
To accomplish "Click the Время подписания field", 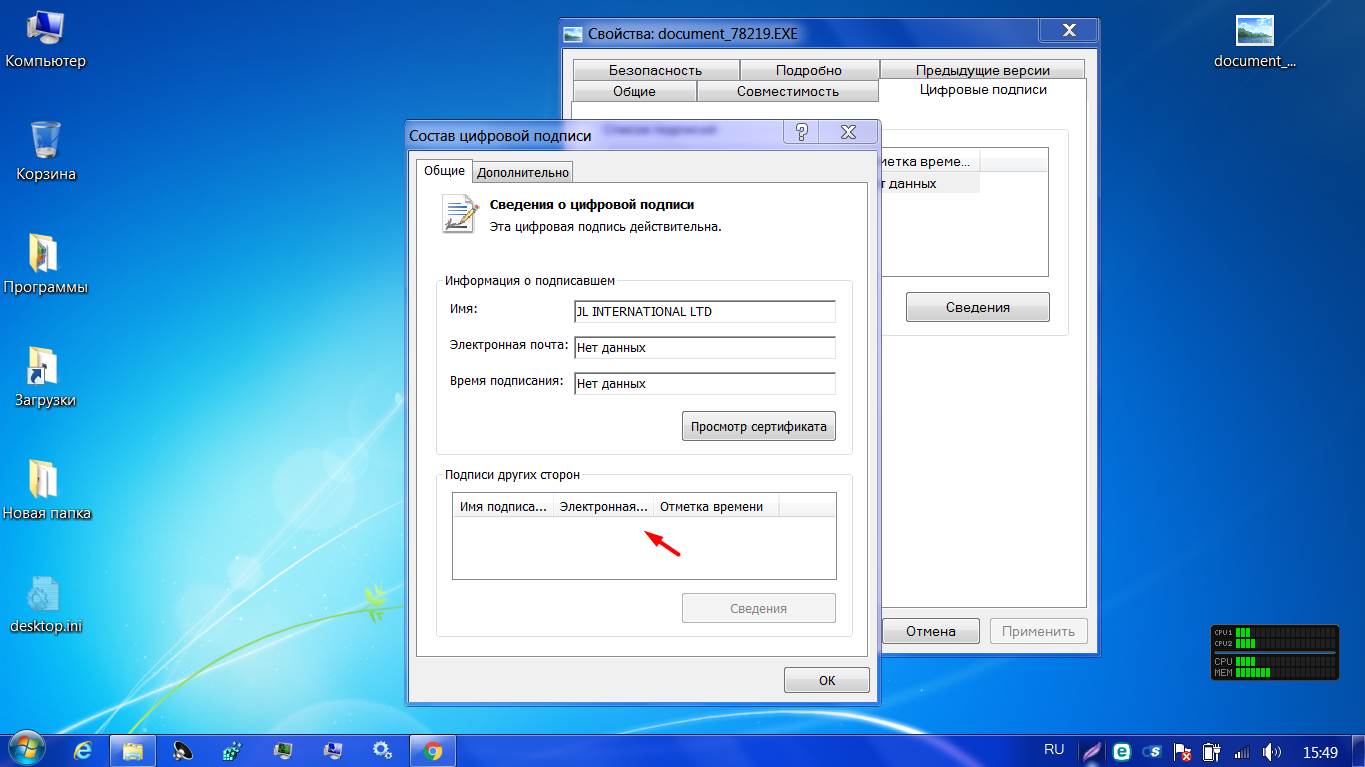I will (705, 384).
